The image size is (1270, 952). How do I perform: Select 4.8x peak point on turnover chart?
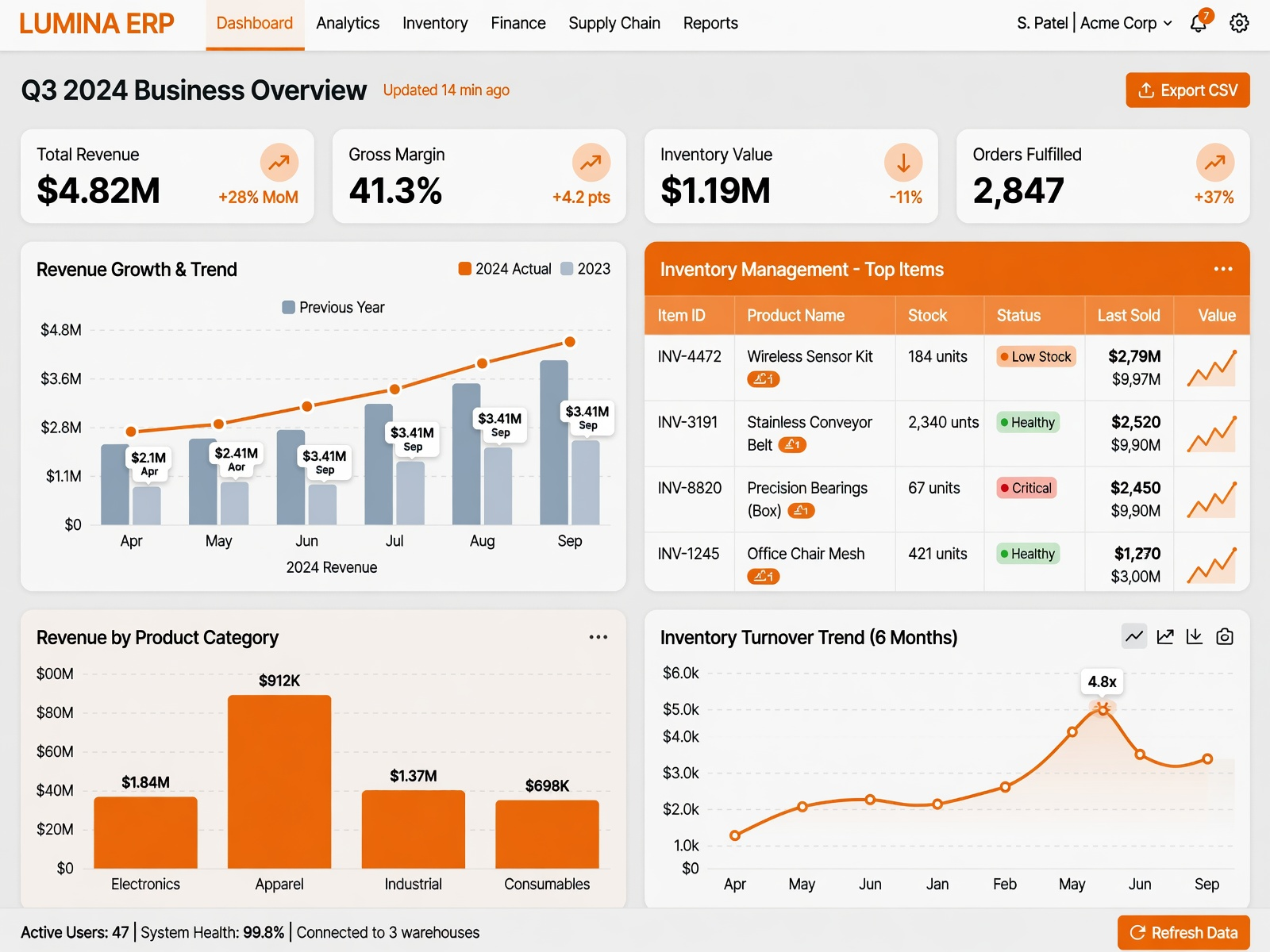(x=1103, y=708)
